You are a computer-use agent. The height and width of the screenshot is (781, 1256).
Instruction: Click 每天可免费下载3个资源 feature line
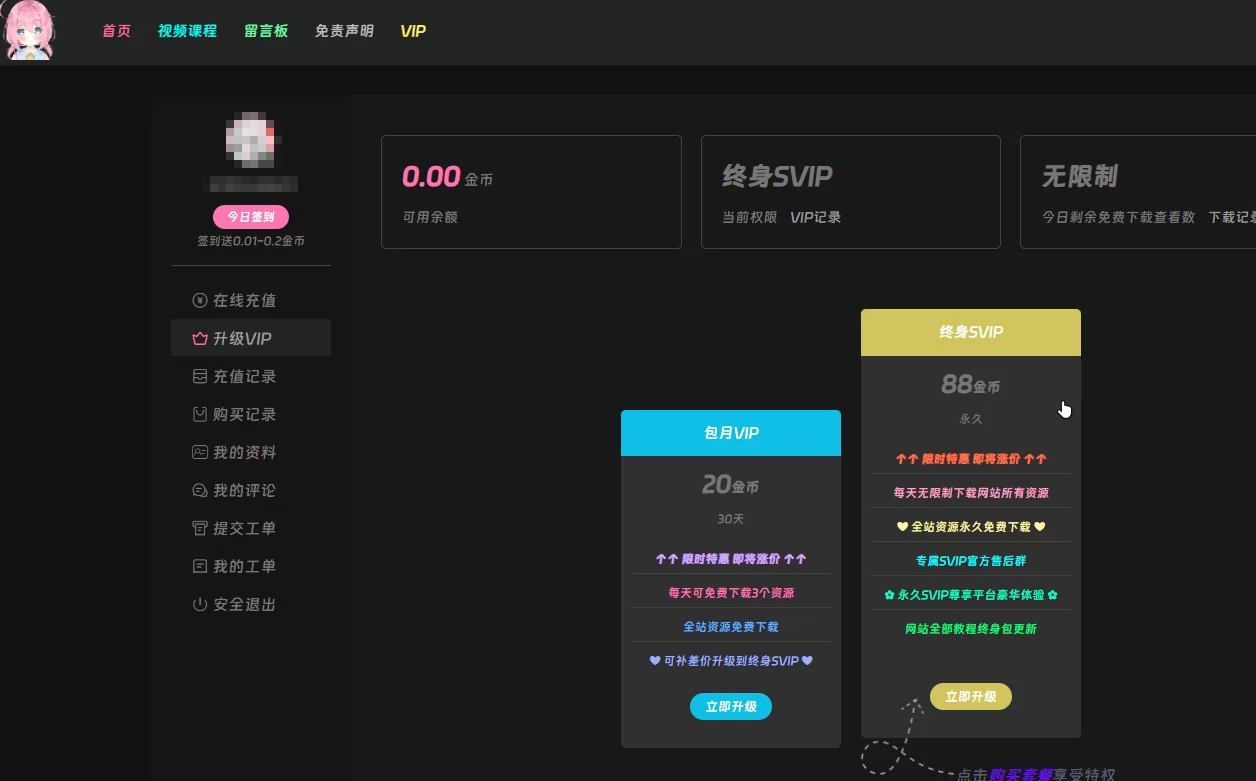(x=731, y=593)
